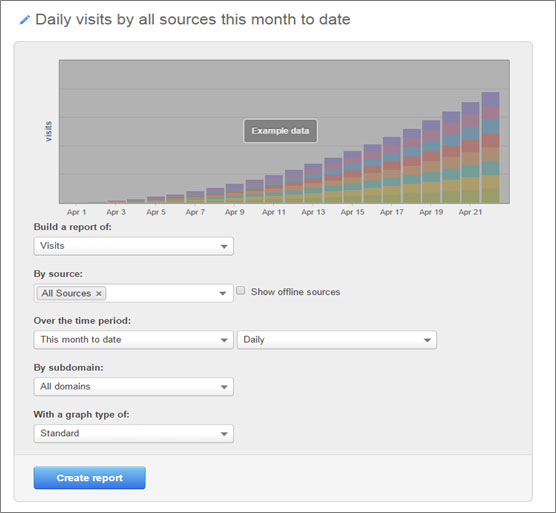This screenshot has height=513, width=556.
Task: Open the All domains subdomain dropdown
Action: (133, 386)
